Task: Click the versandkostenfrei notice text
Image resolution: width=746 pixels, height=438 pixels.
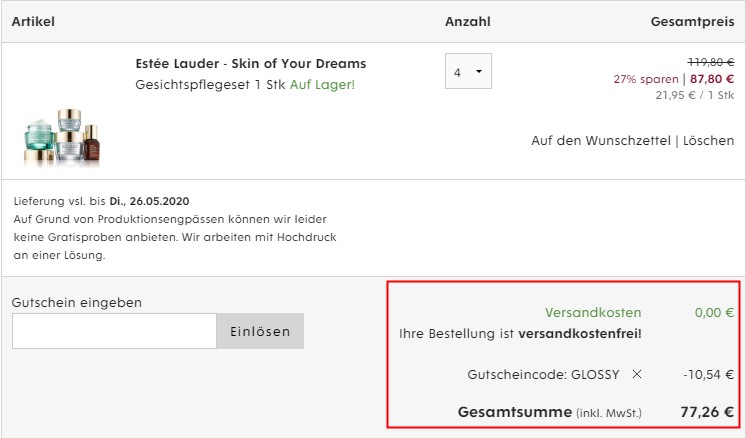Action: pos(520,334)
